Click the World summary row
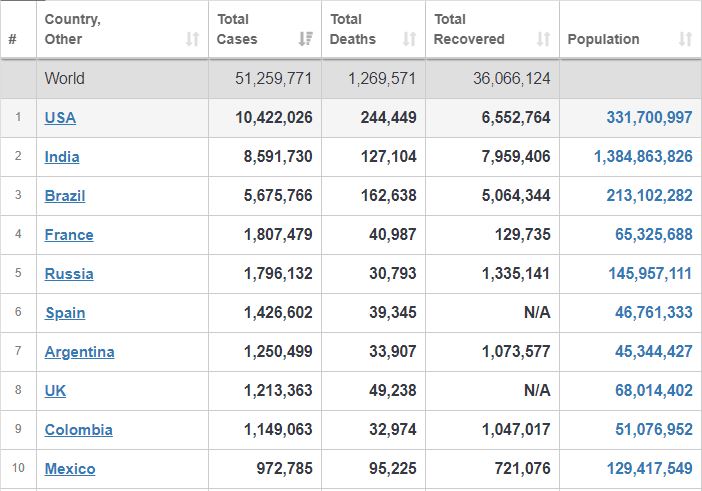The width and height of the screenshot is (702, 491). (351, 79)
